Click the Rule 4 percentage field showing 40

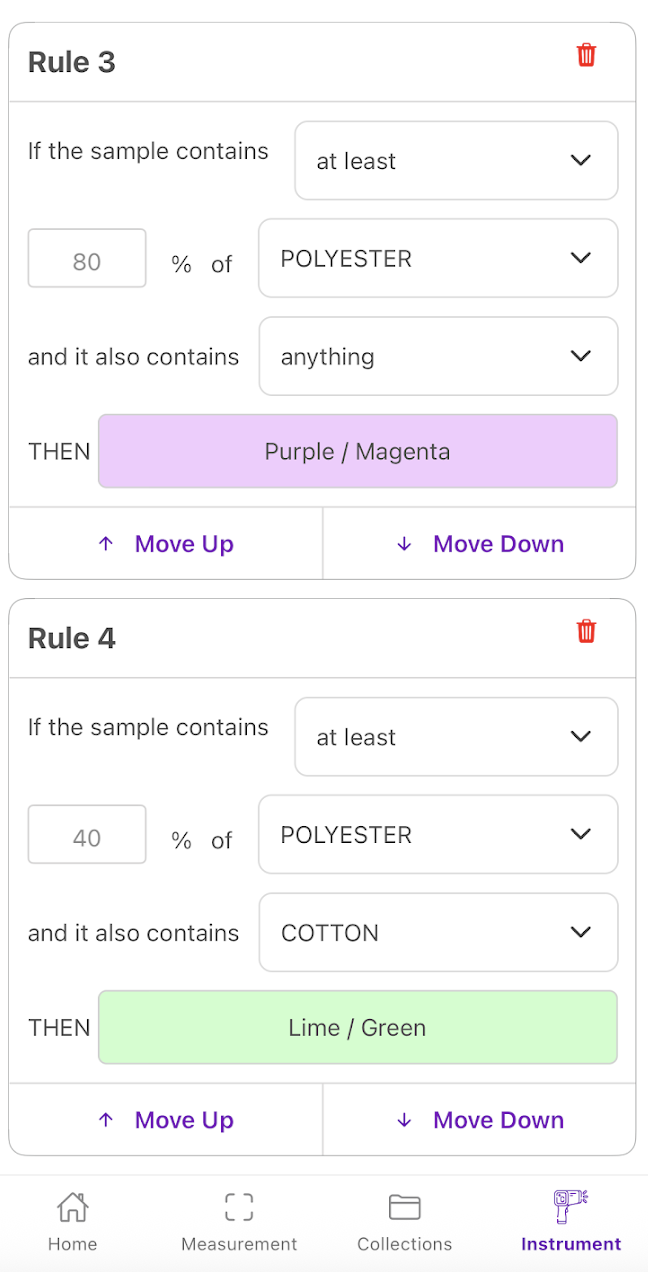[87, 835]
